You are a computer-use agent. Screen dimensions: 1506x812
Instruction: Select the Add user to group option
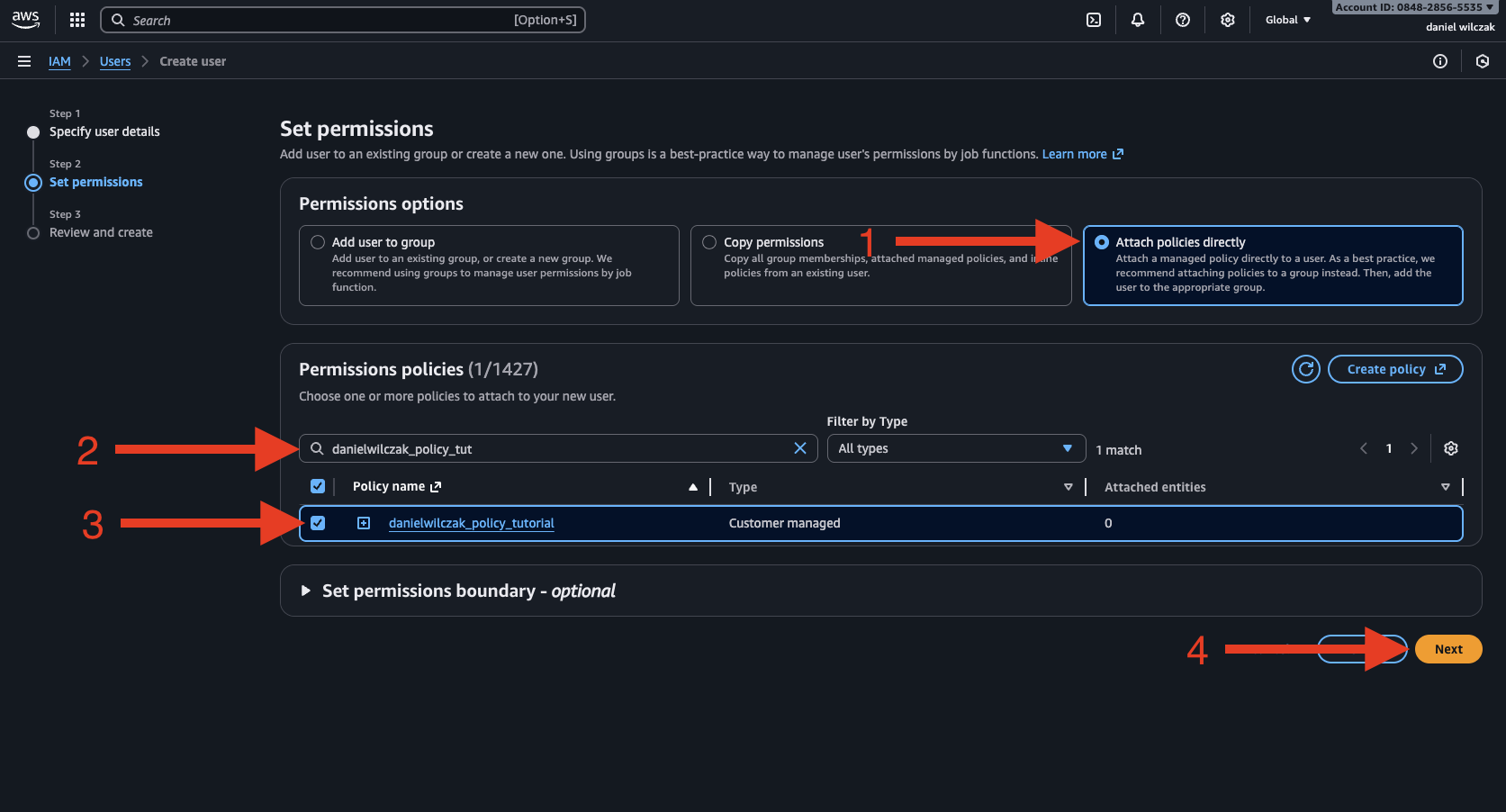click(318, 242)
